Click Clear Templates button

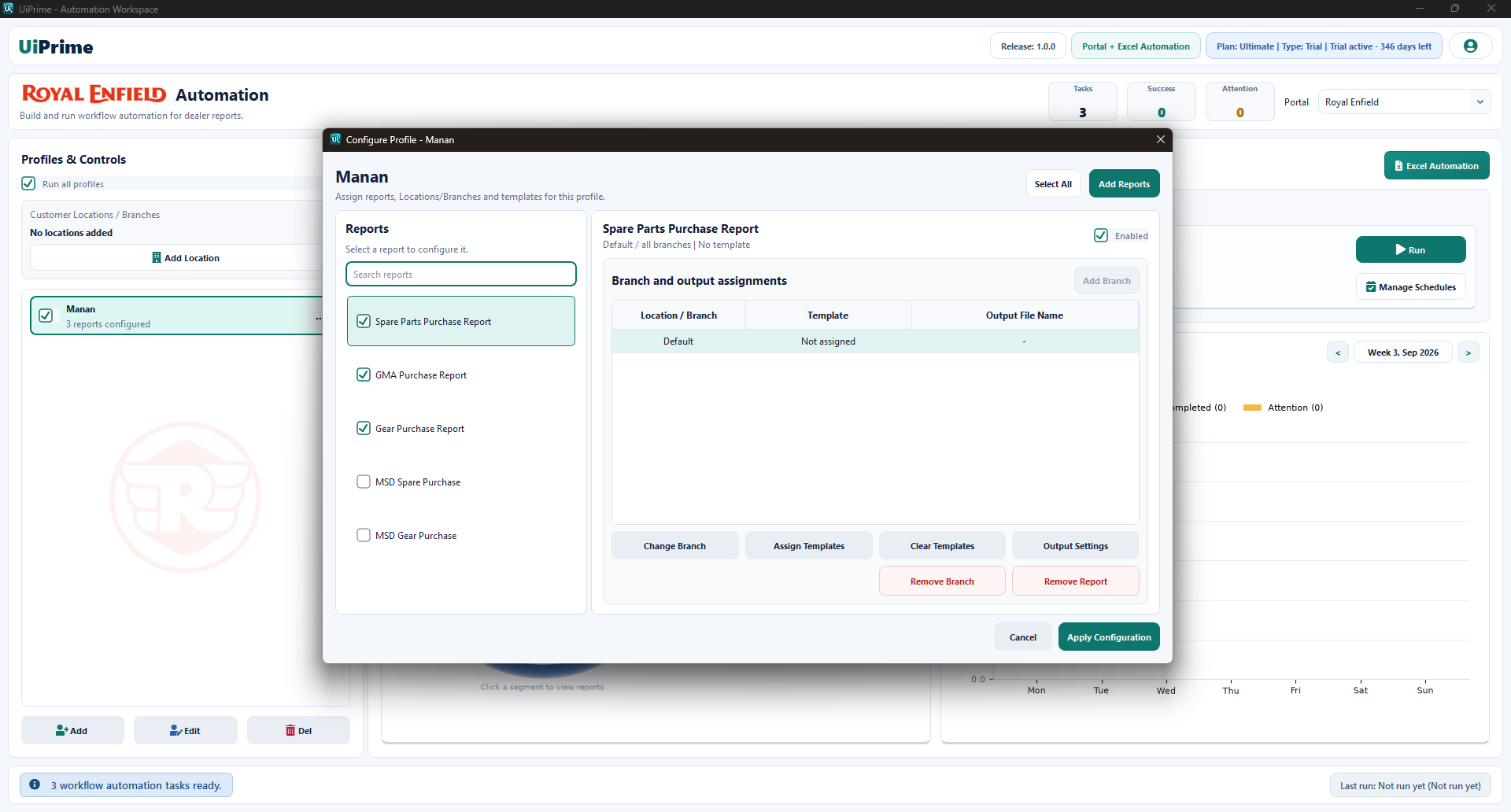click(x=942, y=545)
